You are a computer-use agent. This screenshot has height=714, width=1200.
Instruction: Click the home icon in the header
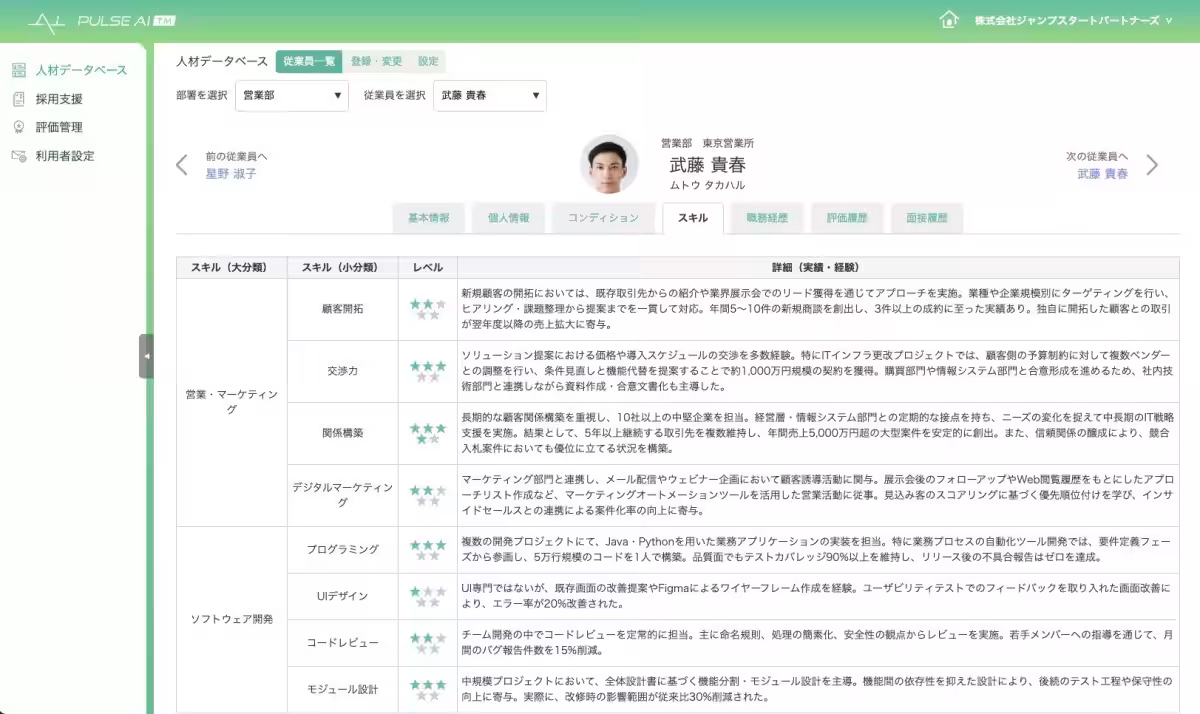(x=948, y=17)
